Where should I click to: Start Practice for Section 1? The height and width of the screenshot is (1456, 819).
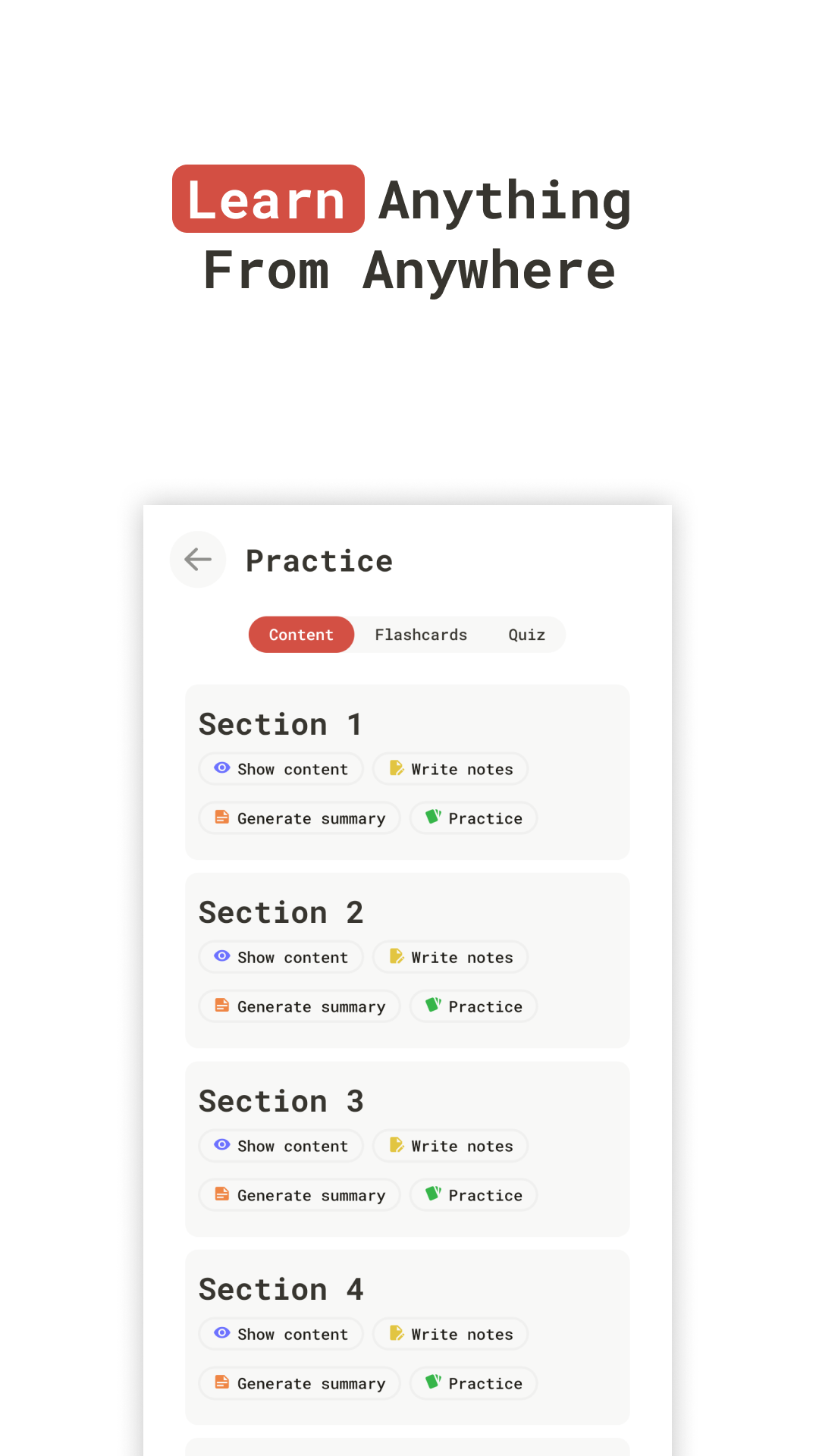point(474,818)
